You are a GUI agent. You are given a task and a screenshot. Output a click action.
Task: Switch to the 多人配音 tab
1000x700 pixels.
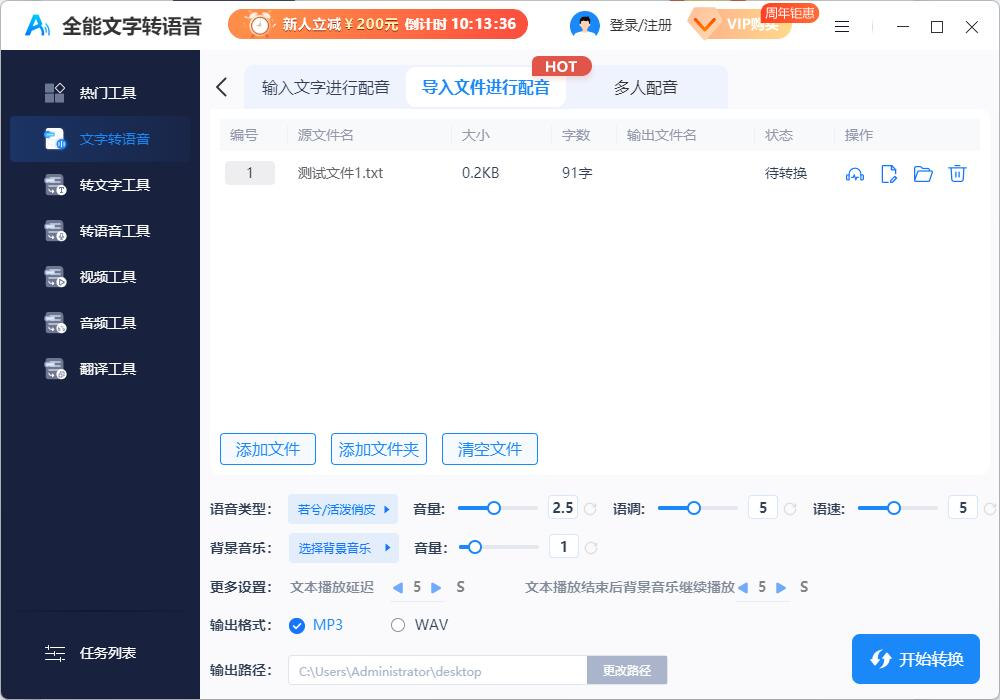(x=645, y=87)
